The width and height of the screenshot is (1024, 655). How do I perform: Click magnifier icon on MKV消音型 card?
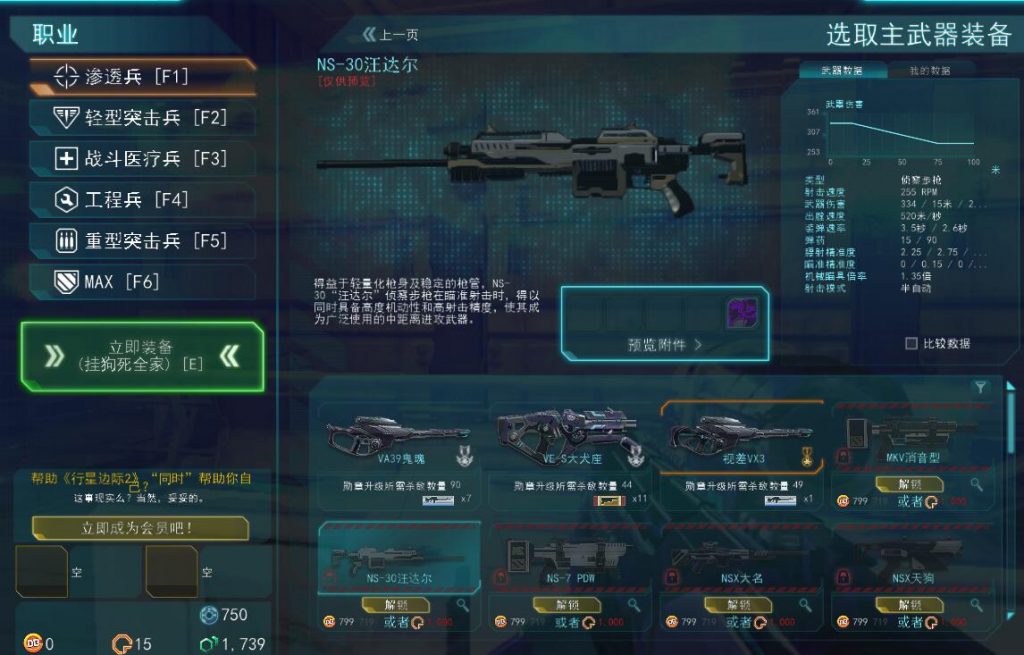pyautogui.click(x=976, y=485)
